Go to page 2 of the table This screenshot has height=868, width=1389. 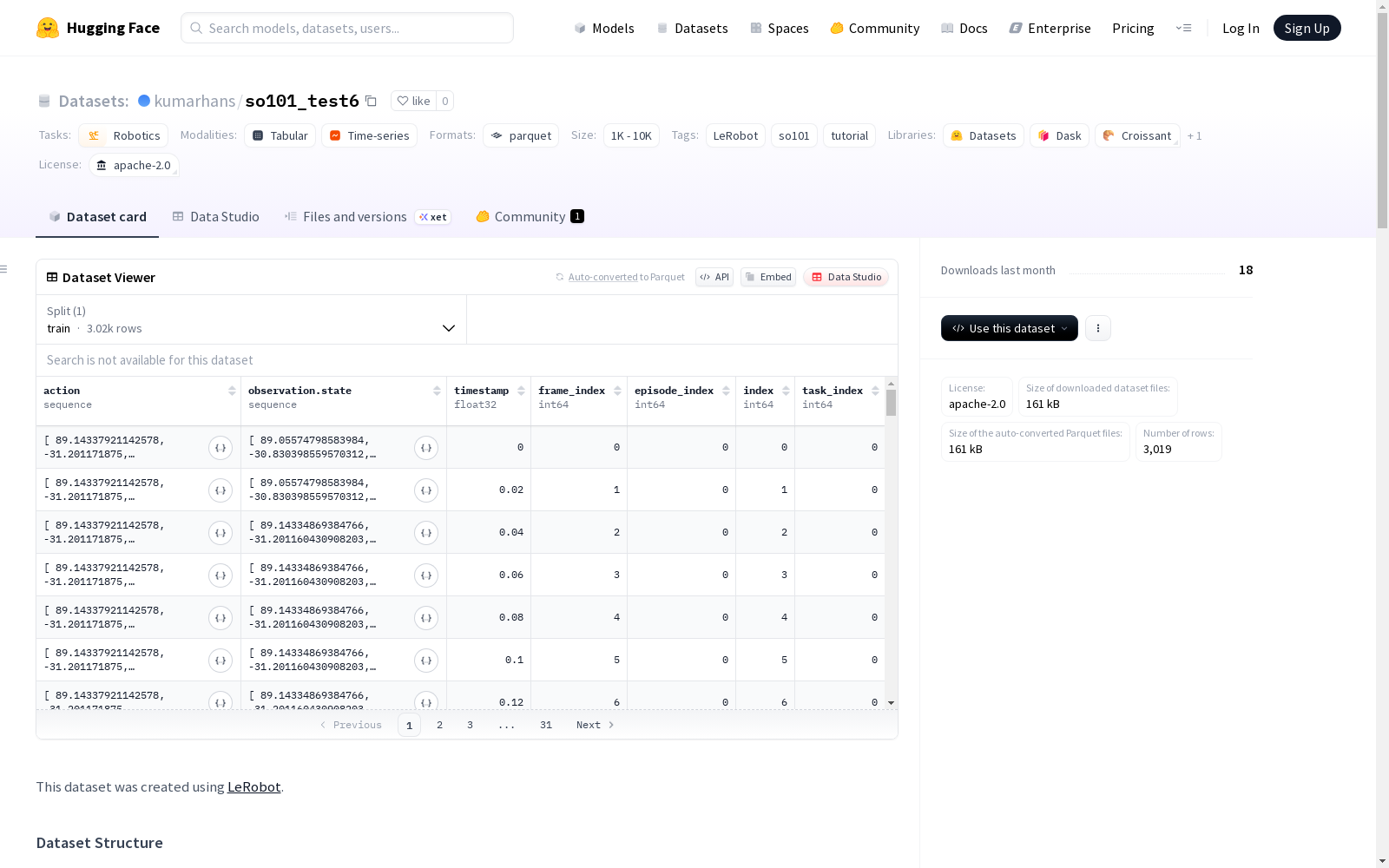coord(439,725)
